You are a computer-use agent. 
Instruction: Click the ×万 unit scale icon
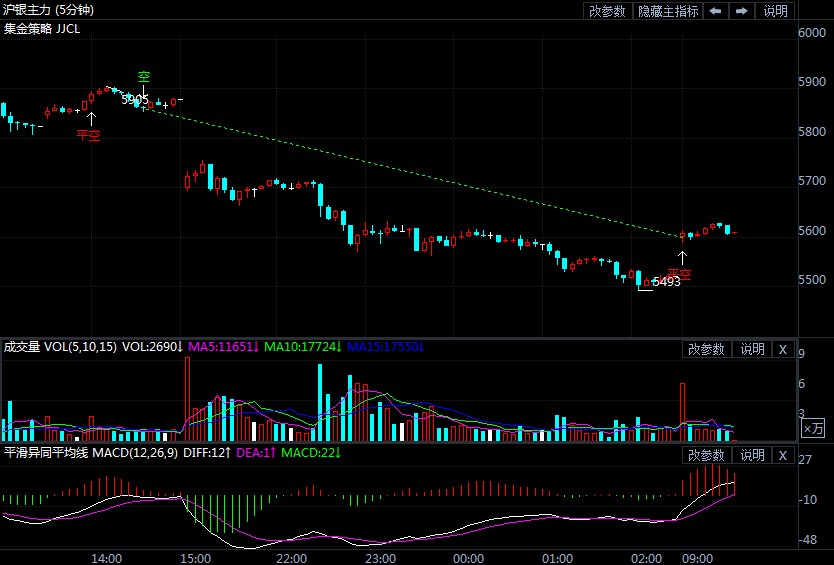pyautogui.click(x=814, y=429)
